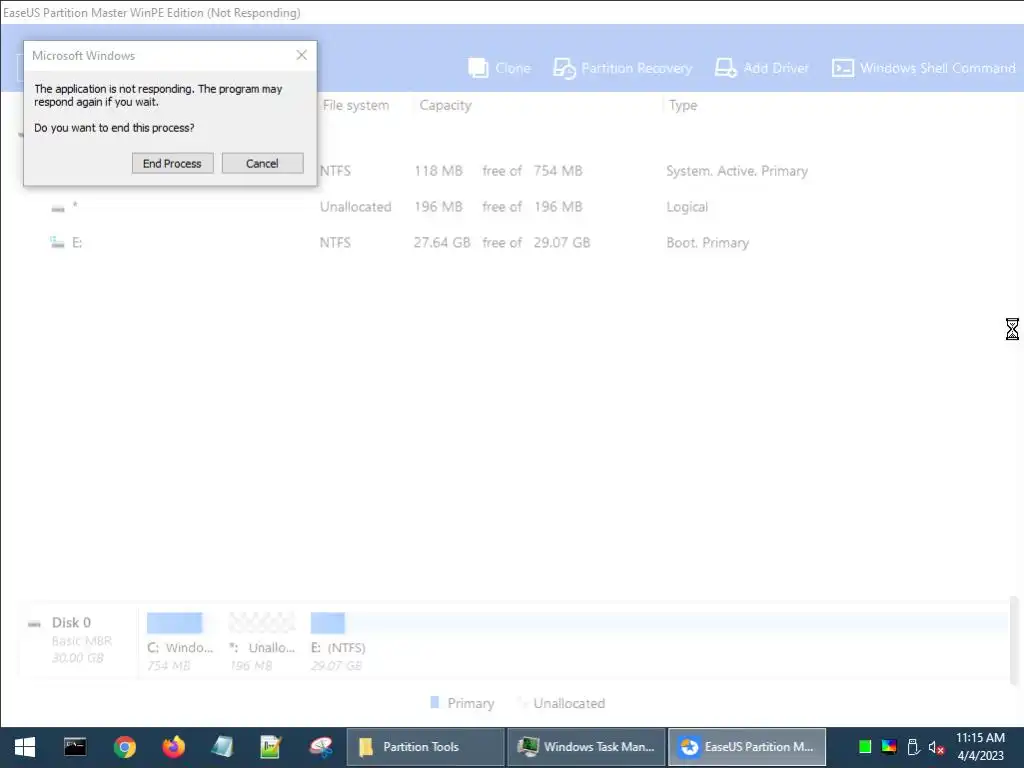Click the Logical type cell
Viewport: 1024px width, 768px height.
click(x=687, y=207)
